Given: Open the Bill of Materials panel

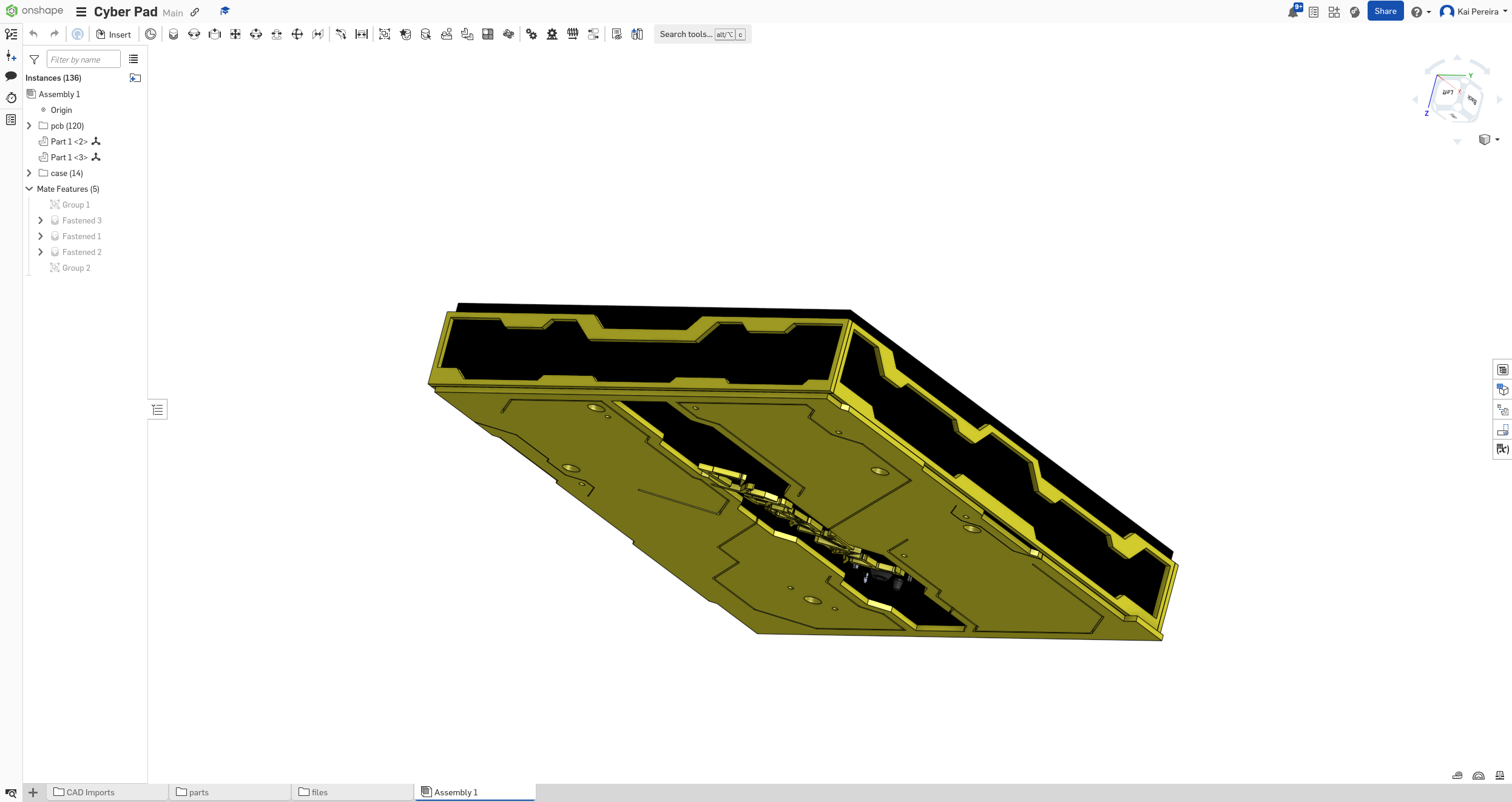Looking at the screenshot, I should (1503, 369).
